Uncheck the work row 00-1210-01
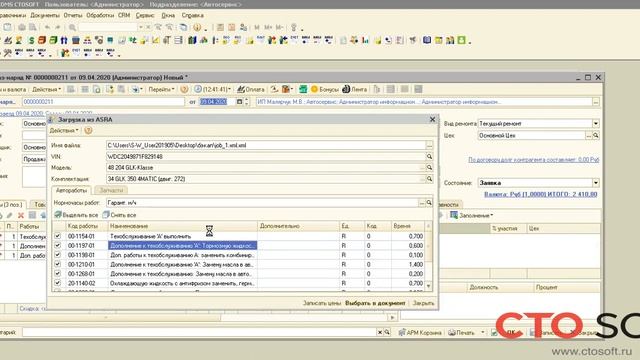Screen dimensions: 640x360 click(58, 264)
